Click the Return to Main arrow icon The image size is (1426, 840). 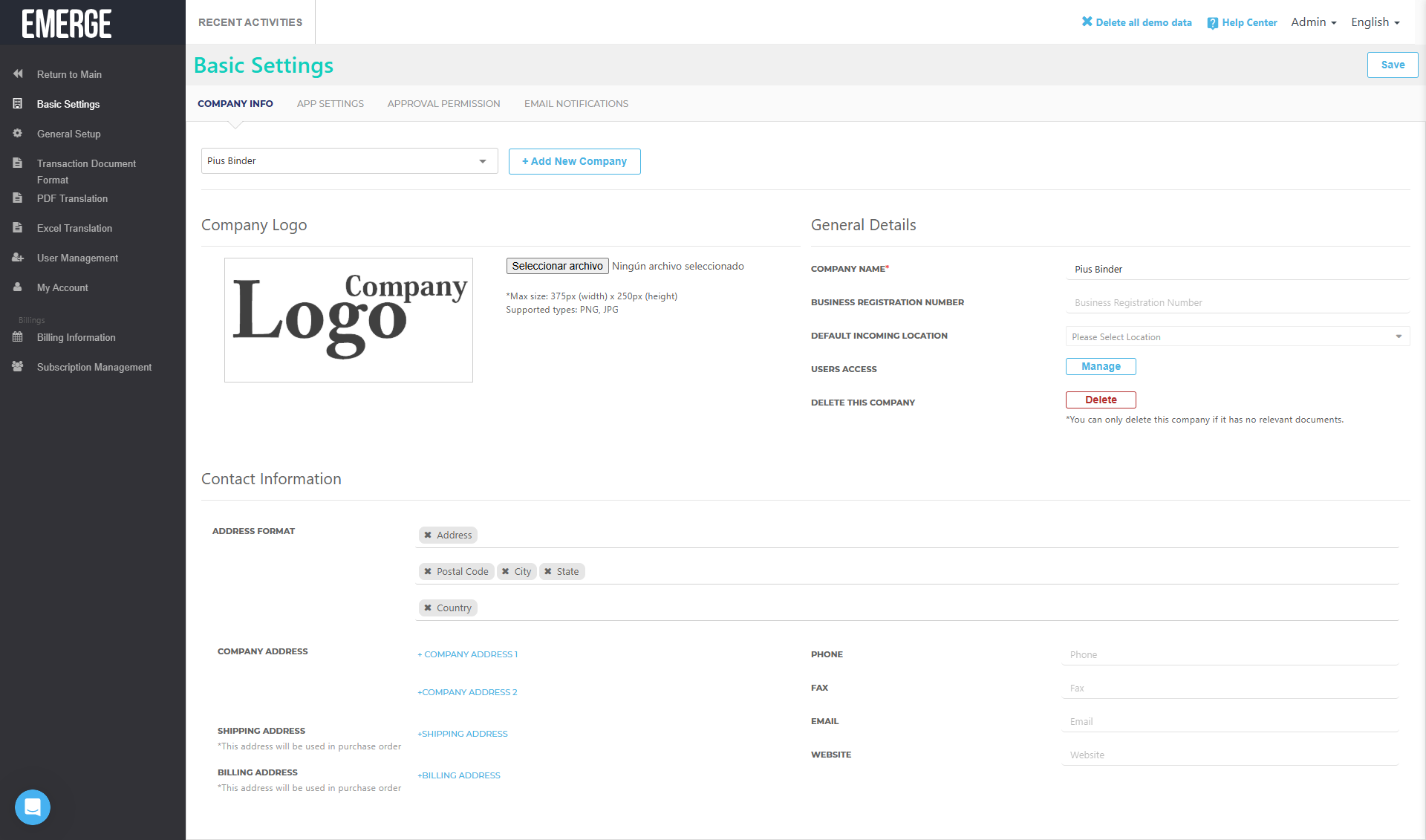[x=18, y=74]
